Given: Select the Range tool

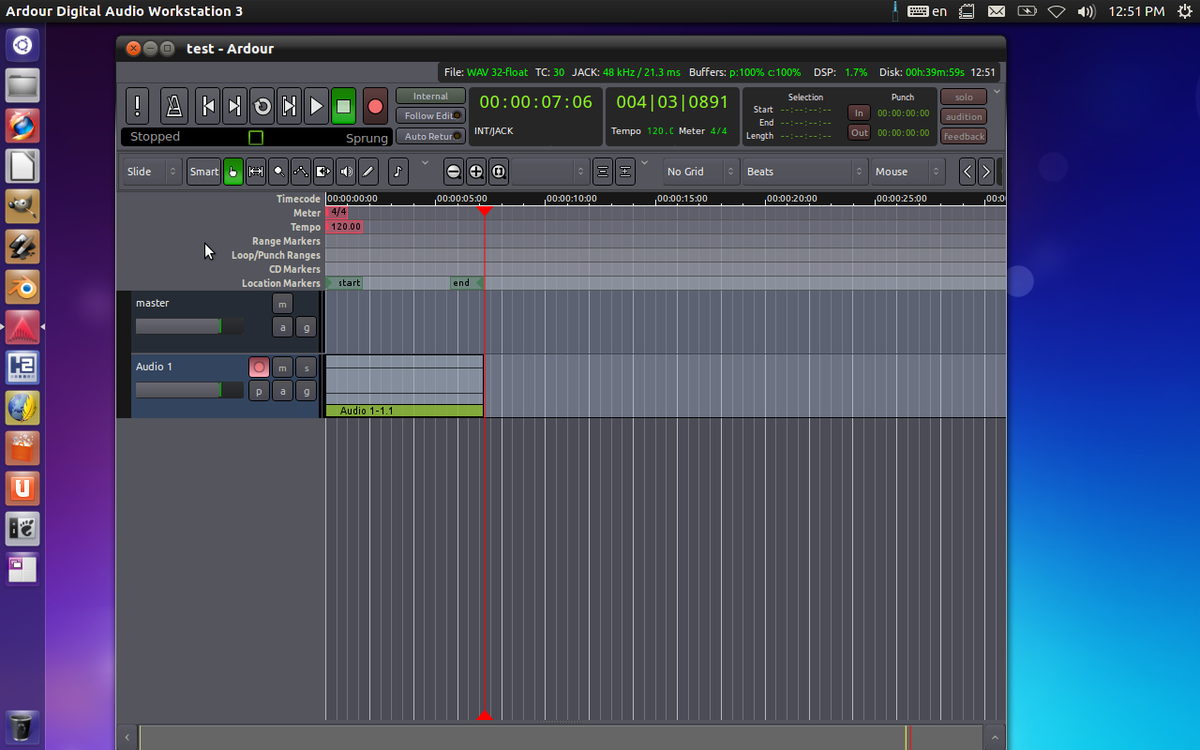Looking at the screenshot, I should click(x=255, y=172).
